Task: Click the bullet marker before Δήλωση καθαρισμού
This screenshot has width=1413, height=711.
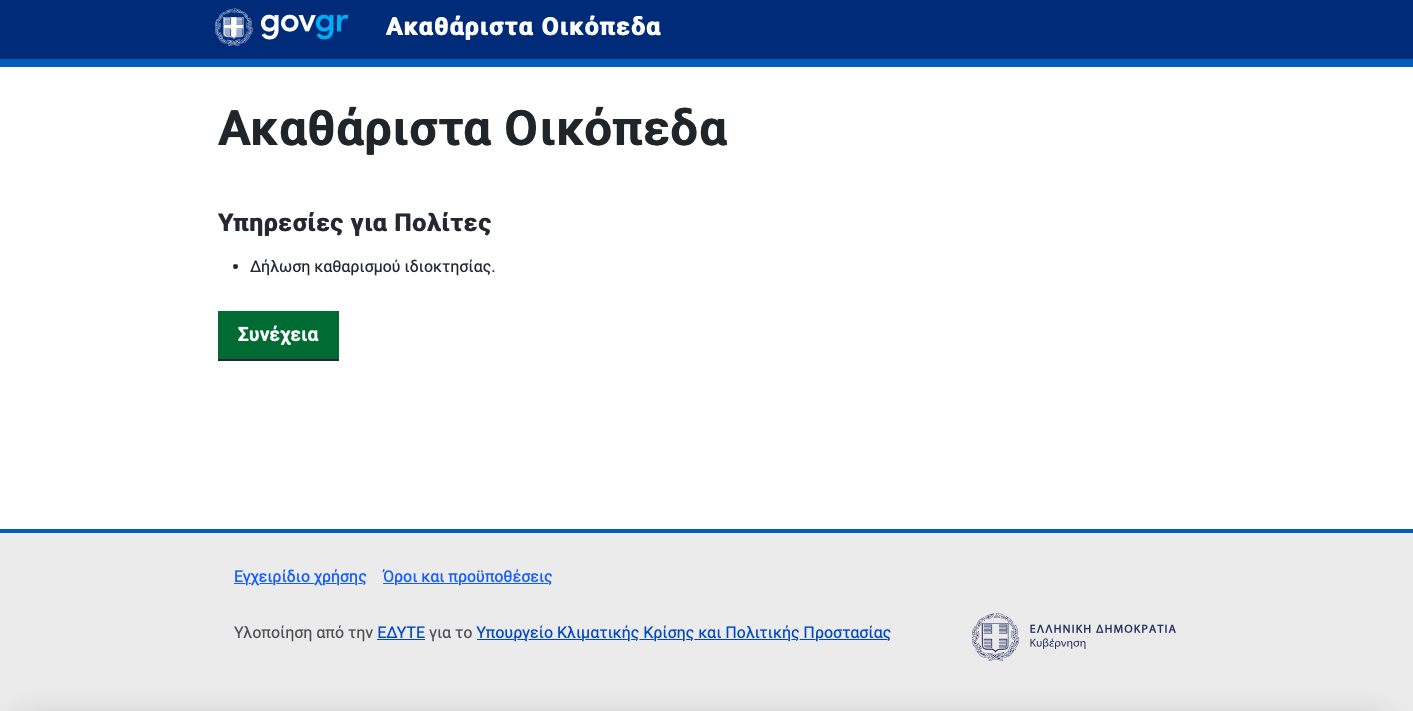Action: [236, 267]
